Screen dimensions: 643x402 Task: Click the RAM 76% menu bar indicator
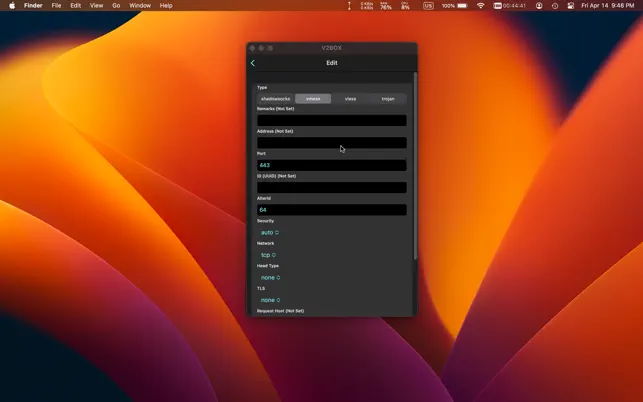click(x=386, y=6)
